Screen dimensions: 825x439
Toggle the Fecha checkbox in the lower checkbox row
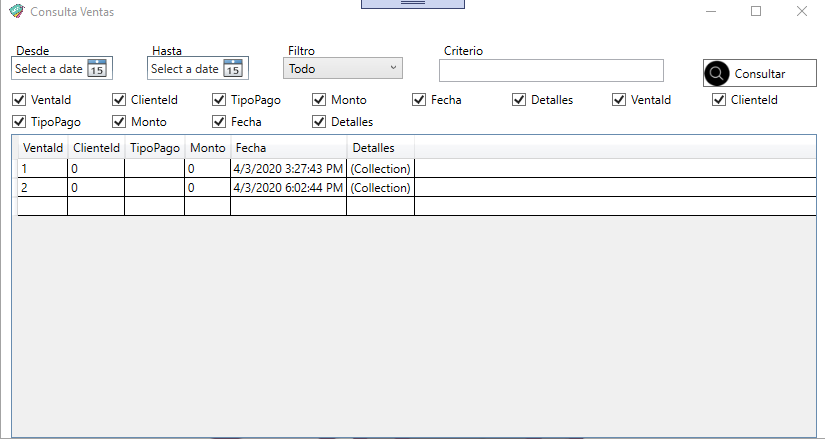(x=219, y=122)
